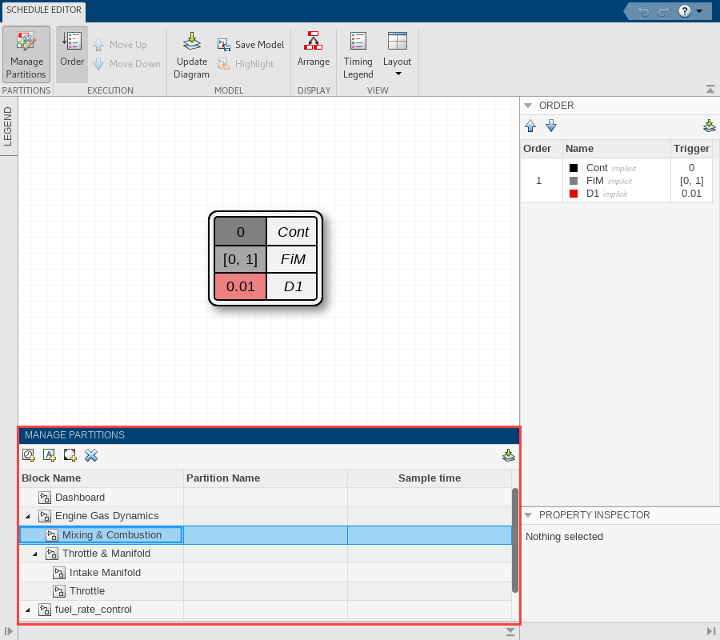Collapse the Property Inspector section
The height and width of the screenshot is (640, 720).
[527, 515]
